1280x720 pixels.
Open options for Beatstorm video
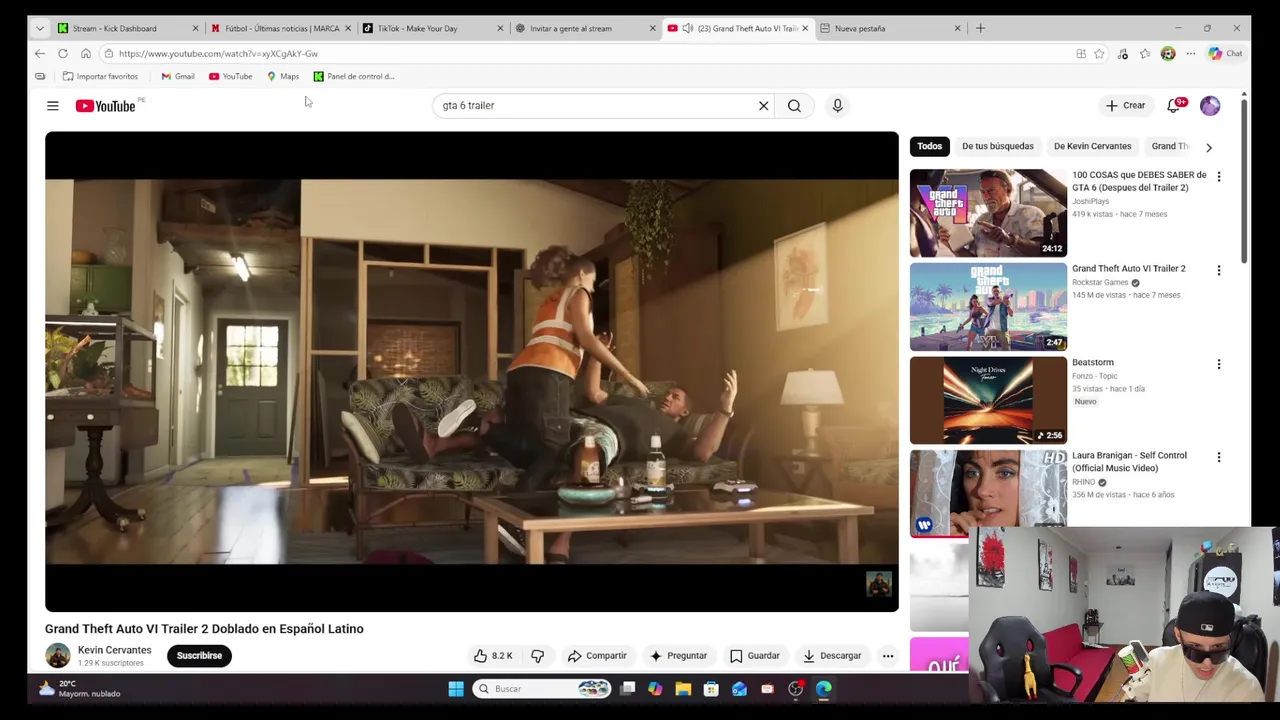(x=1218, y=364)
